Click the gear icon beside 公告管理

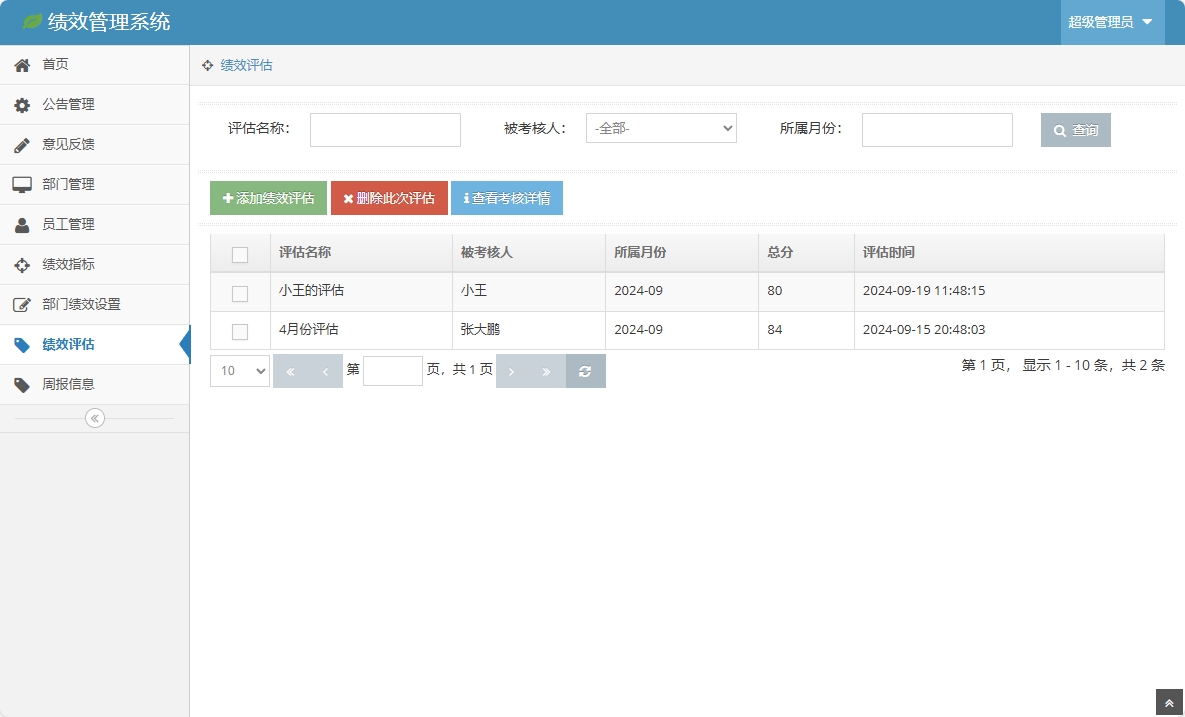pyautogui.click(x=20, y=104)
